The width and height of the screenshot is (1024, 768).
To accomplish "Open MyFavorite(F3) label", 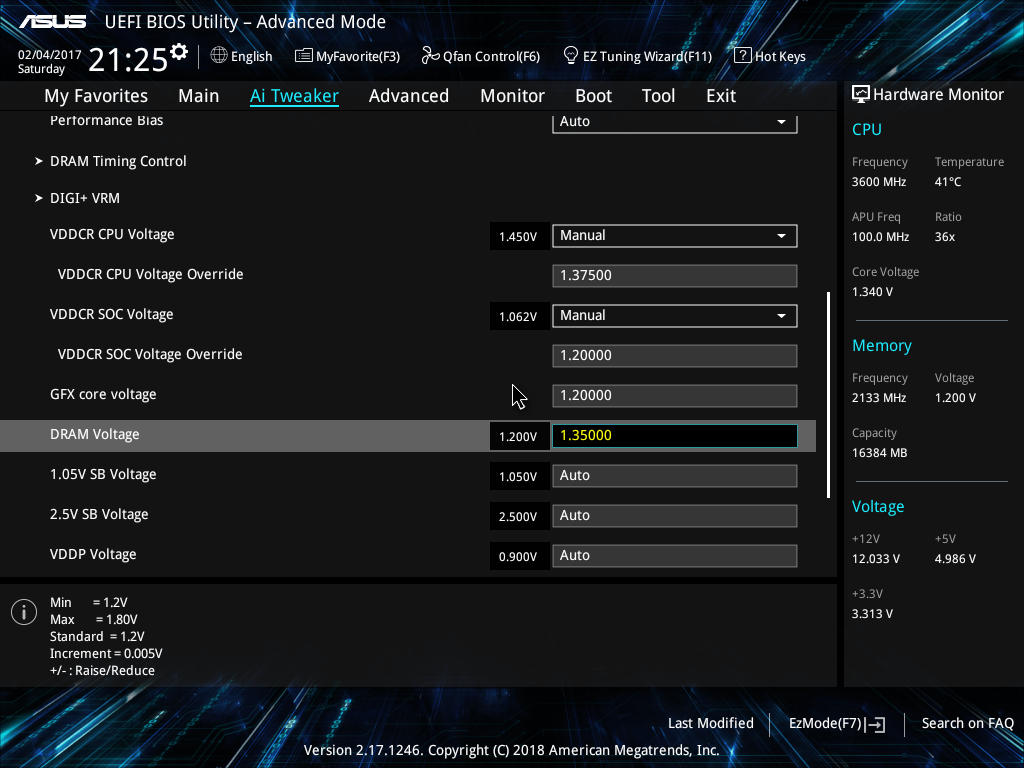I will tap(358, 57).
